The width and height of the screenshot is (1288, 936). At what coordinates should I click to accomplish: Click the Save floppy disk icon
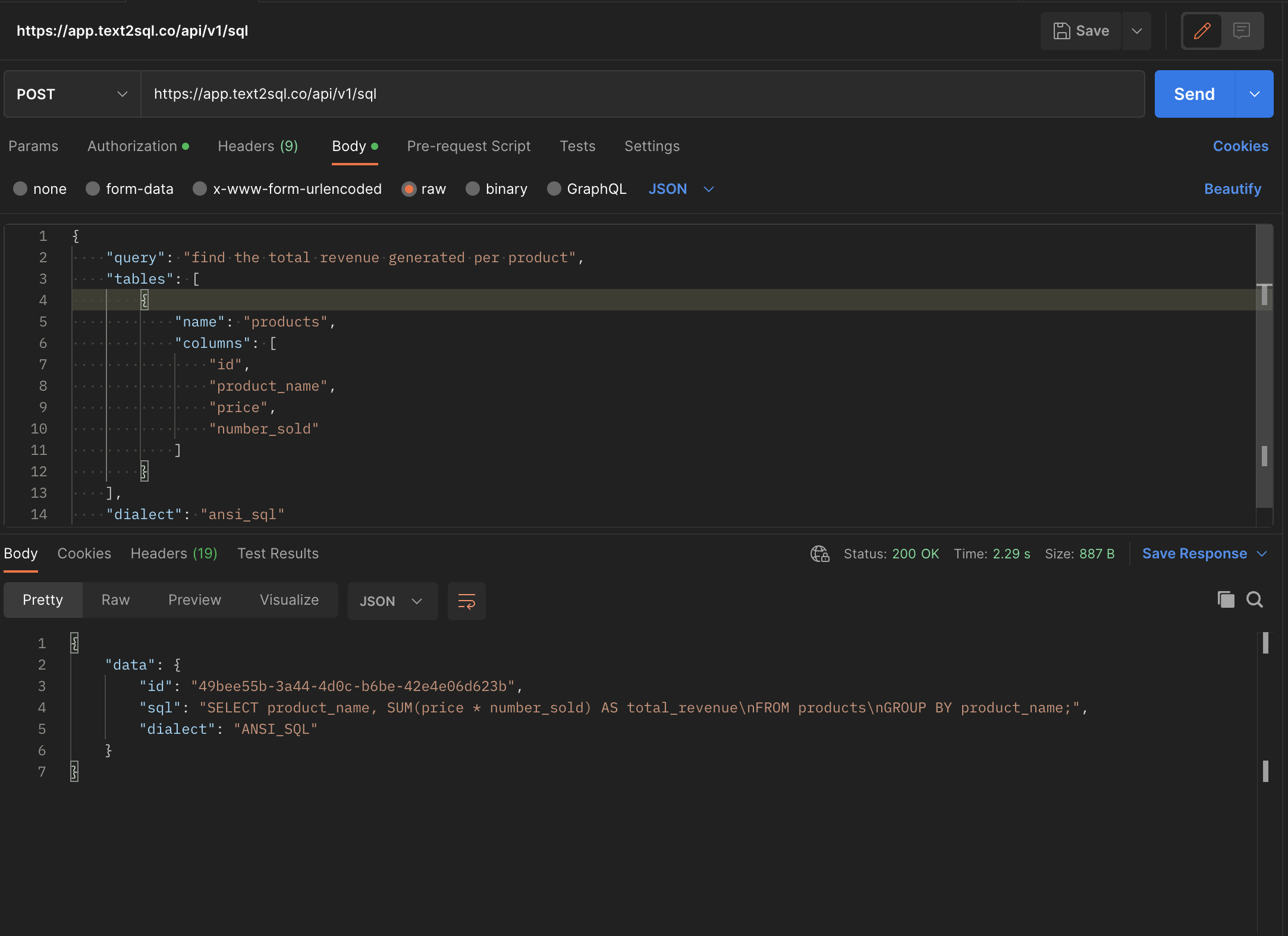pyautogui.click(x=1061, y=31)
